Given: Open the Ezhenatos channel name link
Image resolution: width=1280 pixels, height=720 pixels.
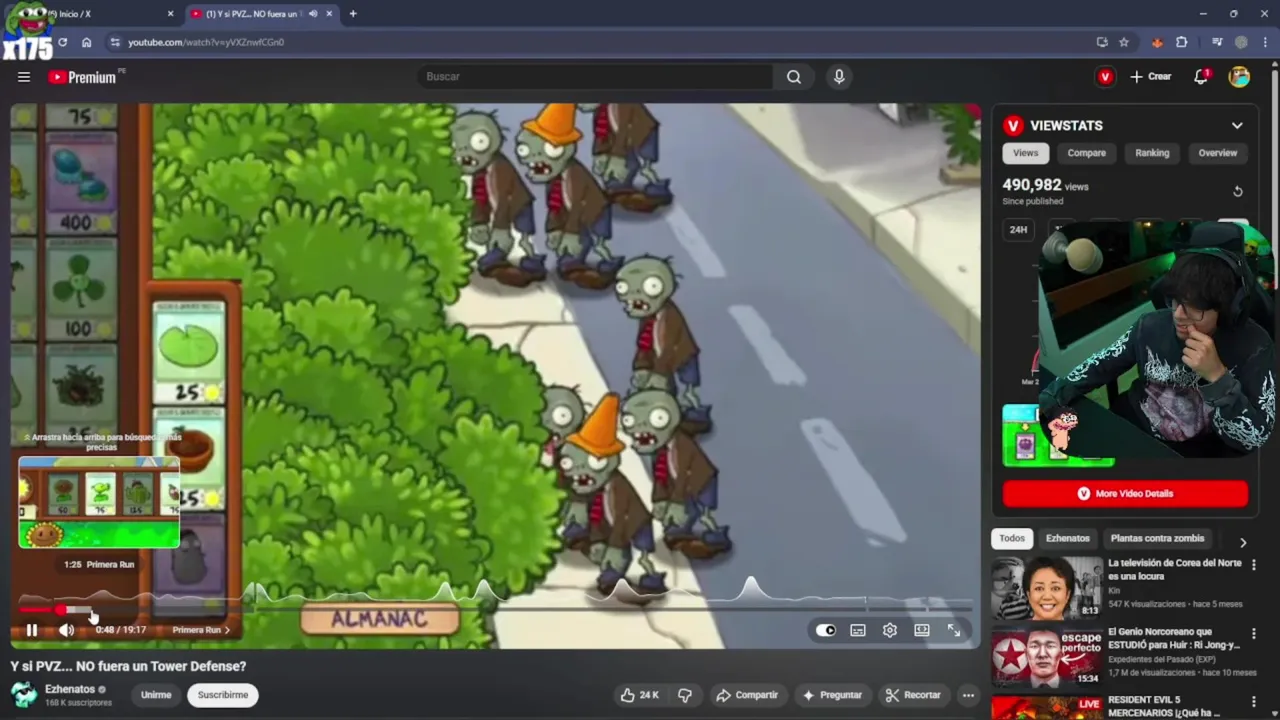Looking at the screenshot, I should coord(70,689).
